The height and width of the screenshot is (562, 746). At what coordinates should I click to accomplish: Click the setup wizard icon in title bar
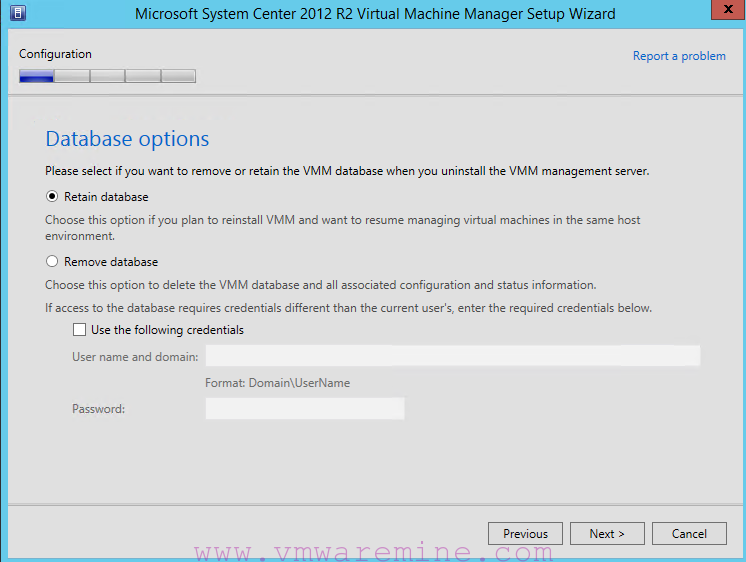[x=18, y=13]
